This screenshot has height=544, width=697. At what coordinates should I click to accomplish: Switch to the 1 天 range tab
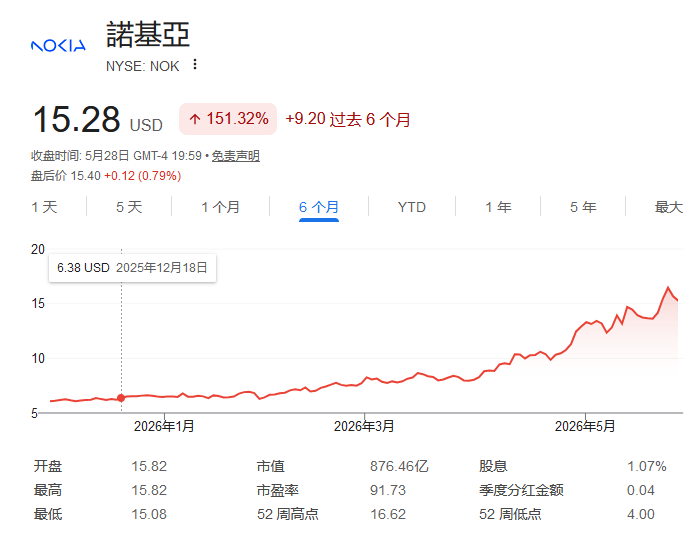coord(44,207)
